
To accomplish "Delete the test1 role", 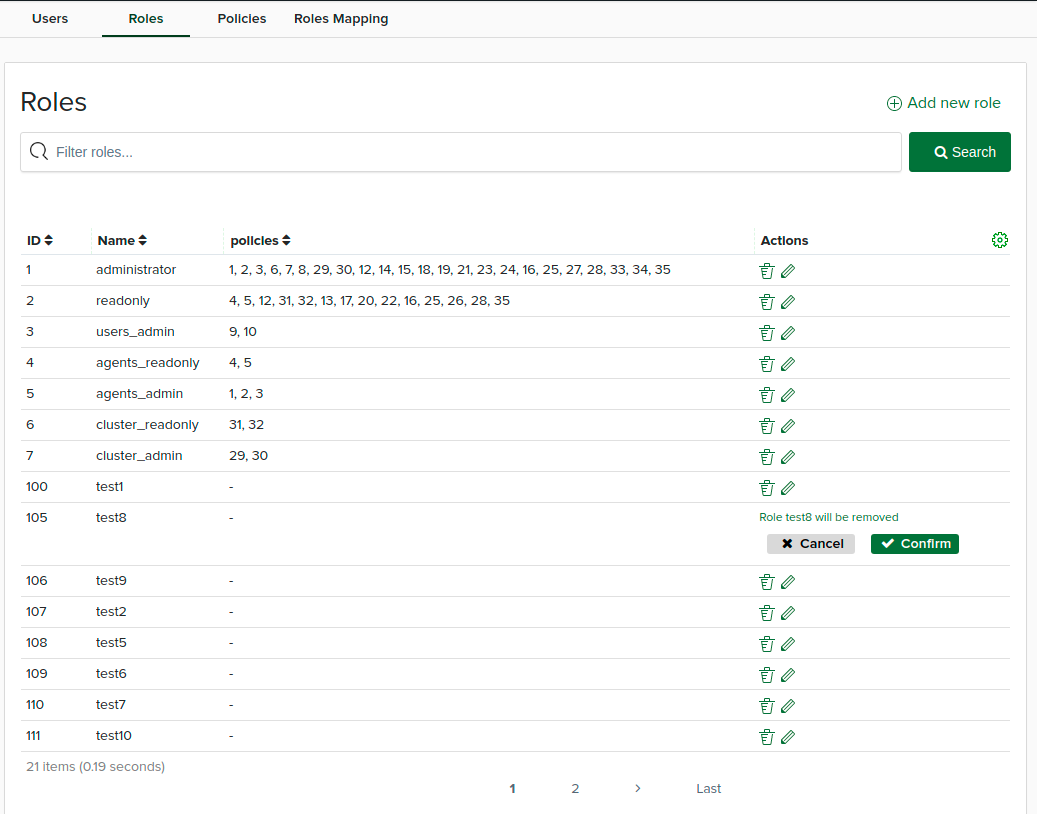I will tap(766, 487).
